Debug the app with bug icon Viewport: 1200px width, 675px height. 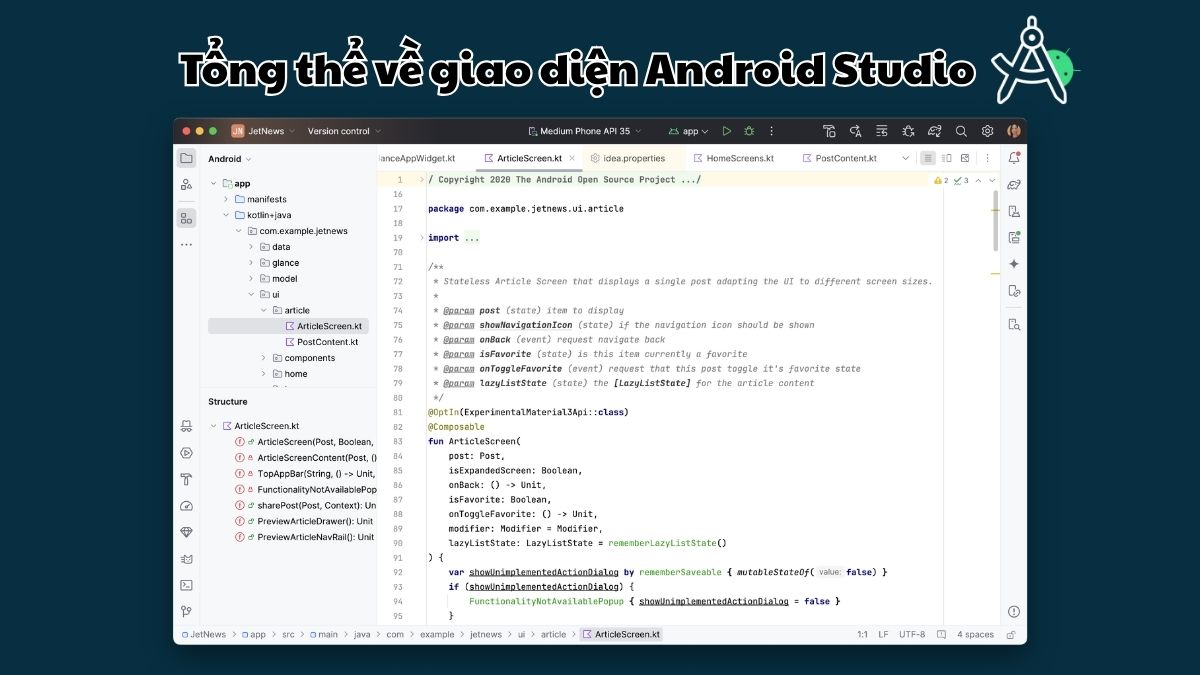[x=749, y=131]
